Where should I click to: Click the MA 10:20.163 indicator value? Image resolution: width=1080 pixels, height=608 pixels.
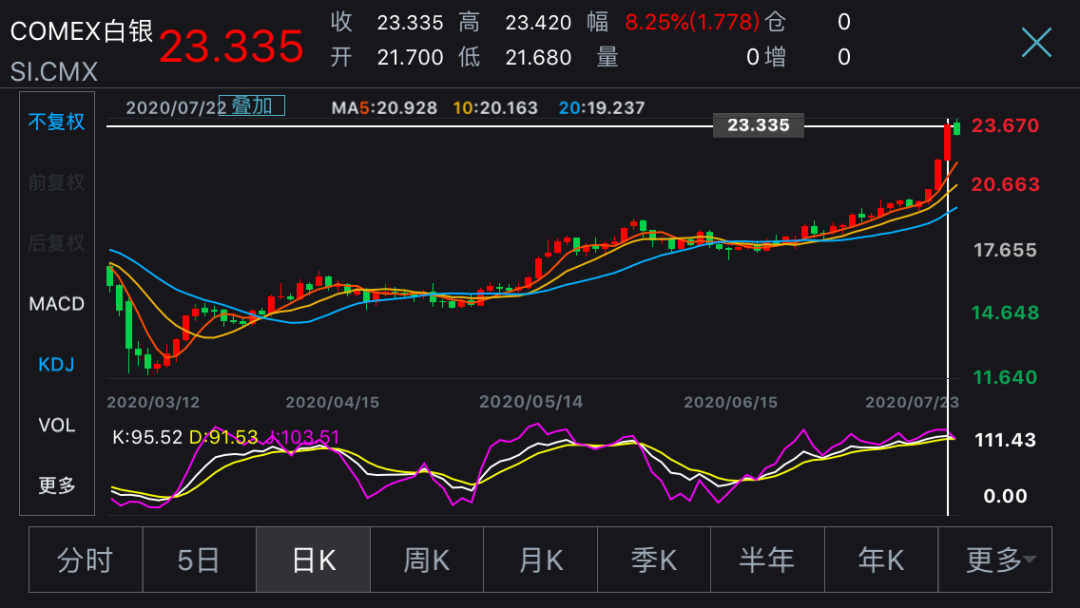point(495,108)
